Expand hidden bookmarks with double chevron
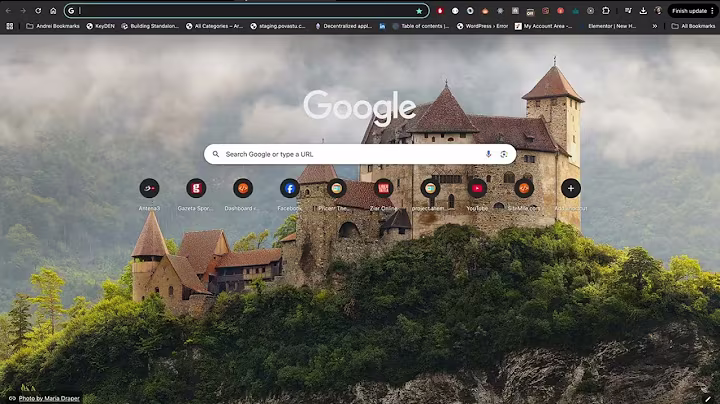The height and width of the screenshot is (404, 720). coord(655,26)
